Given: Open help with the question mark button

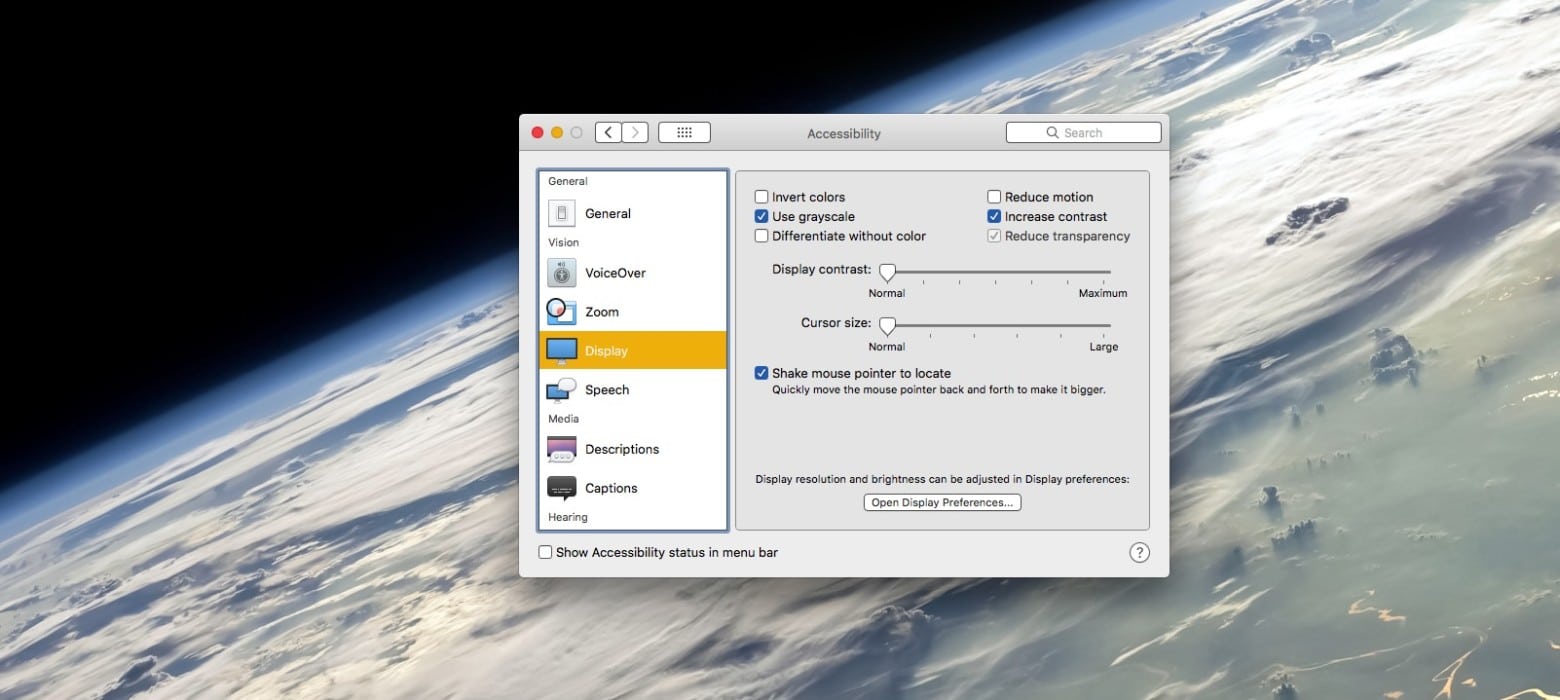Looking at the screenshot, I should pyautogui.click(x=1139, y=552).
